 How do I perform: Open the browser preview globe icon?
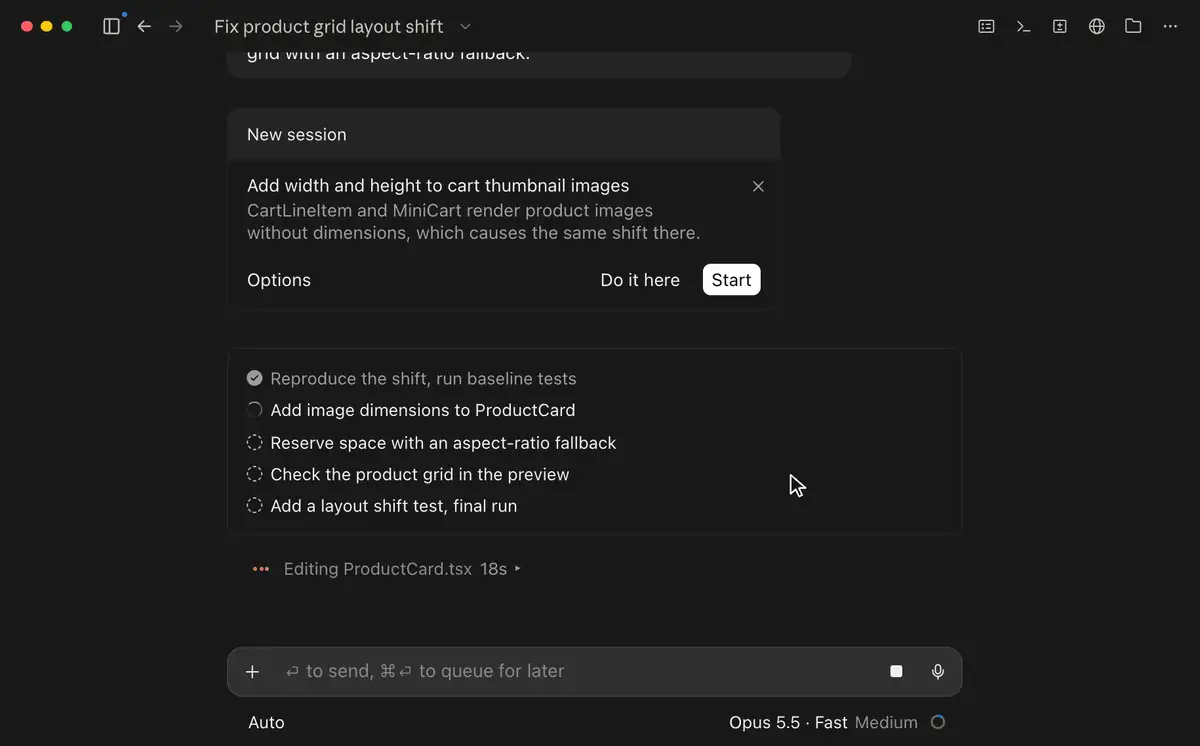click(1097, 27)
